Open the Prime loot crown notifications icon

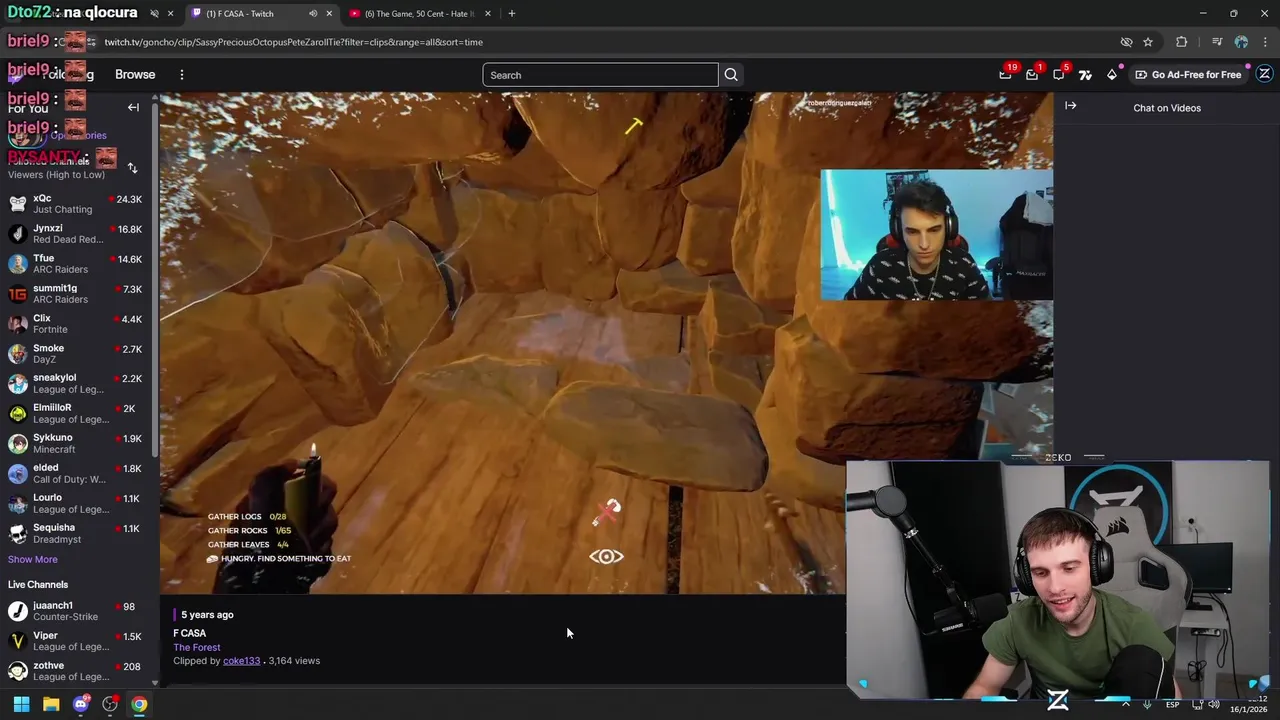tap(1005, 75)
